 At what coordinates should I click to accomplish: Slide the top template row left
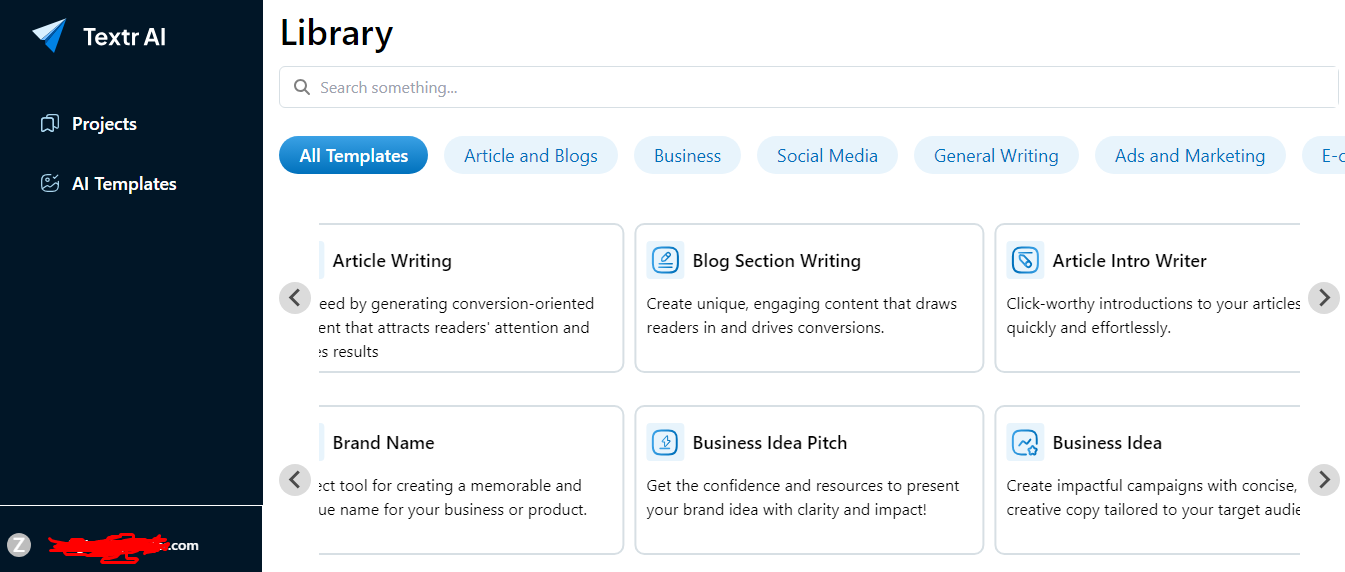[295, 297]
